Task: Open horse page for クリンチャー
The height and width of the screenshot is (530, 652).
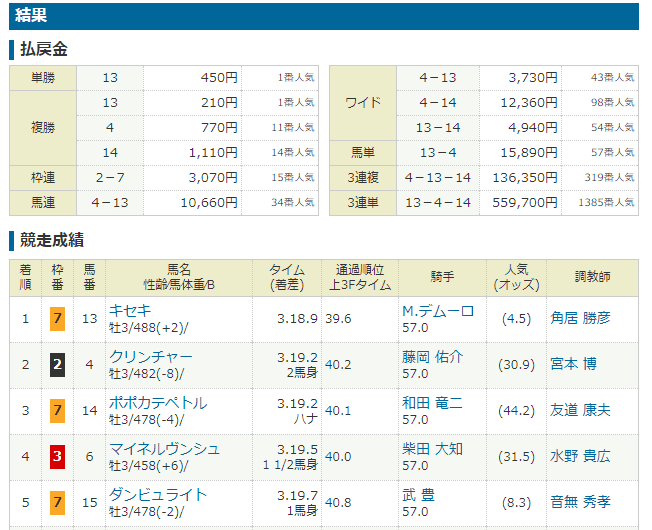Action: click(x=151, y=357)
